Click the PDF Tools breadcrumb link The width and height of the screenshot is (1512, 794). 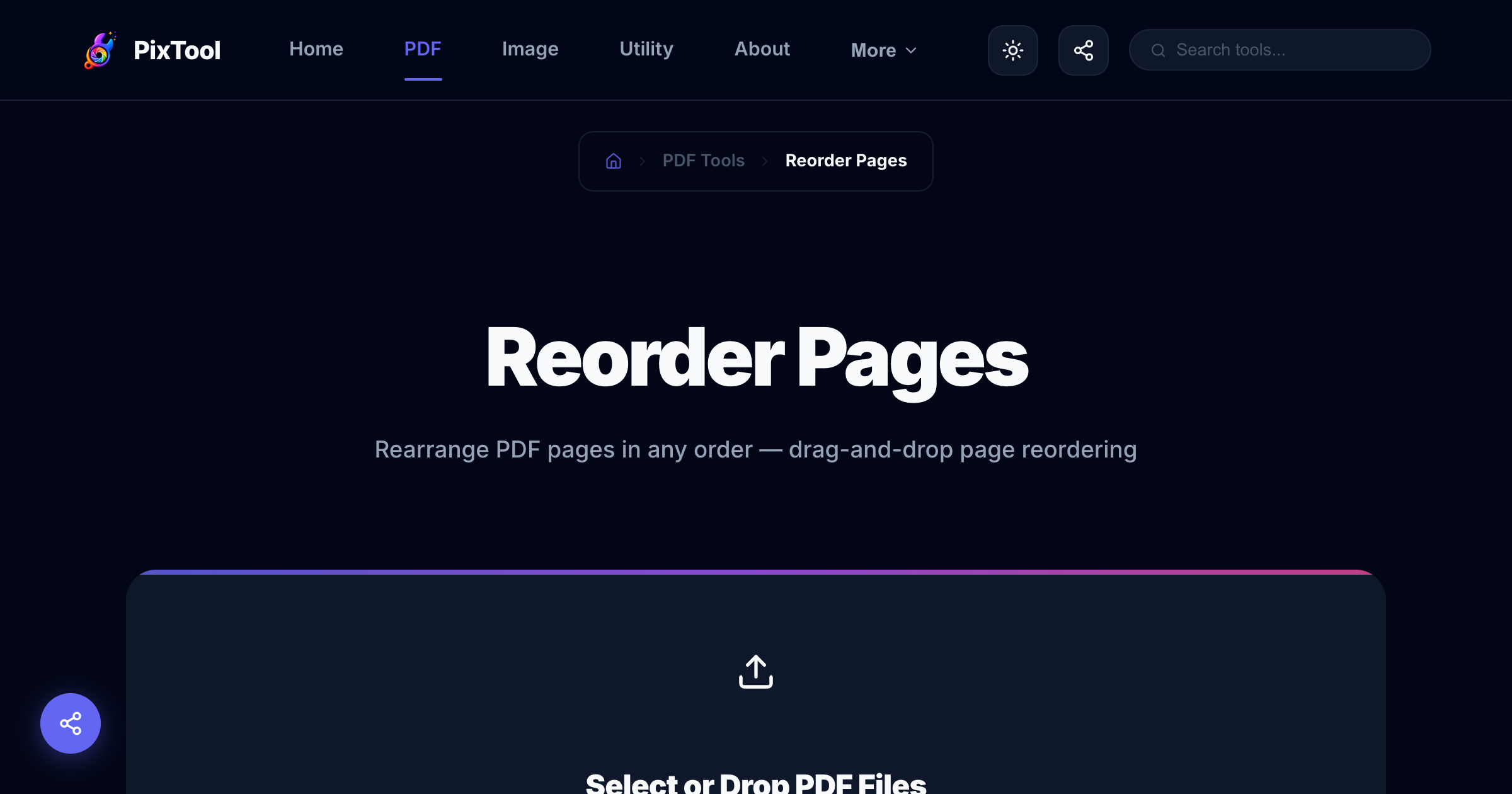point(703,161)
